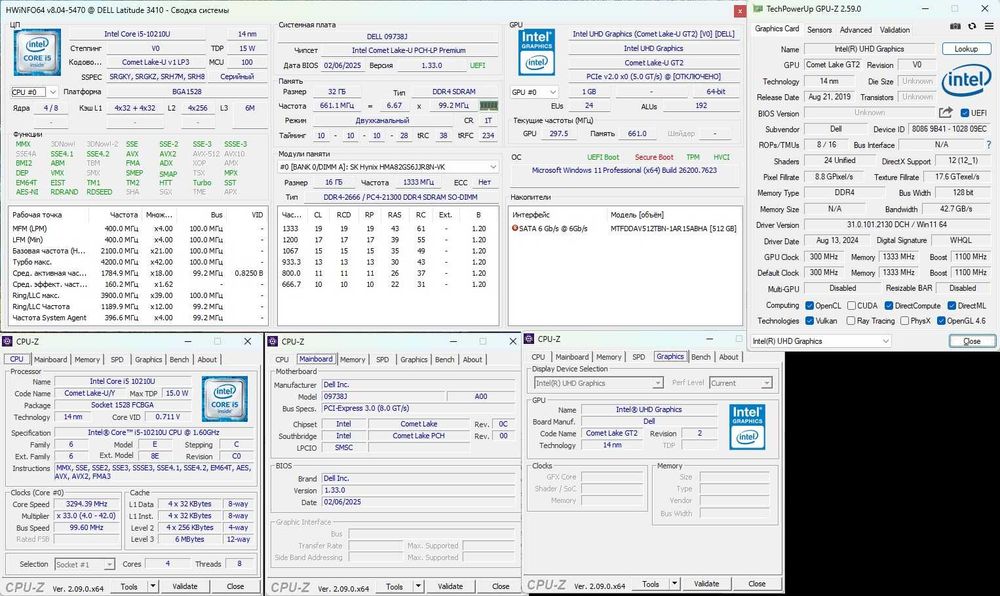The image size is (1000, 596).
Task: Click the Bus Interface question mark
Action: (x=989, y=145)
